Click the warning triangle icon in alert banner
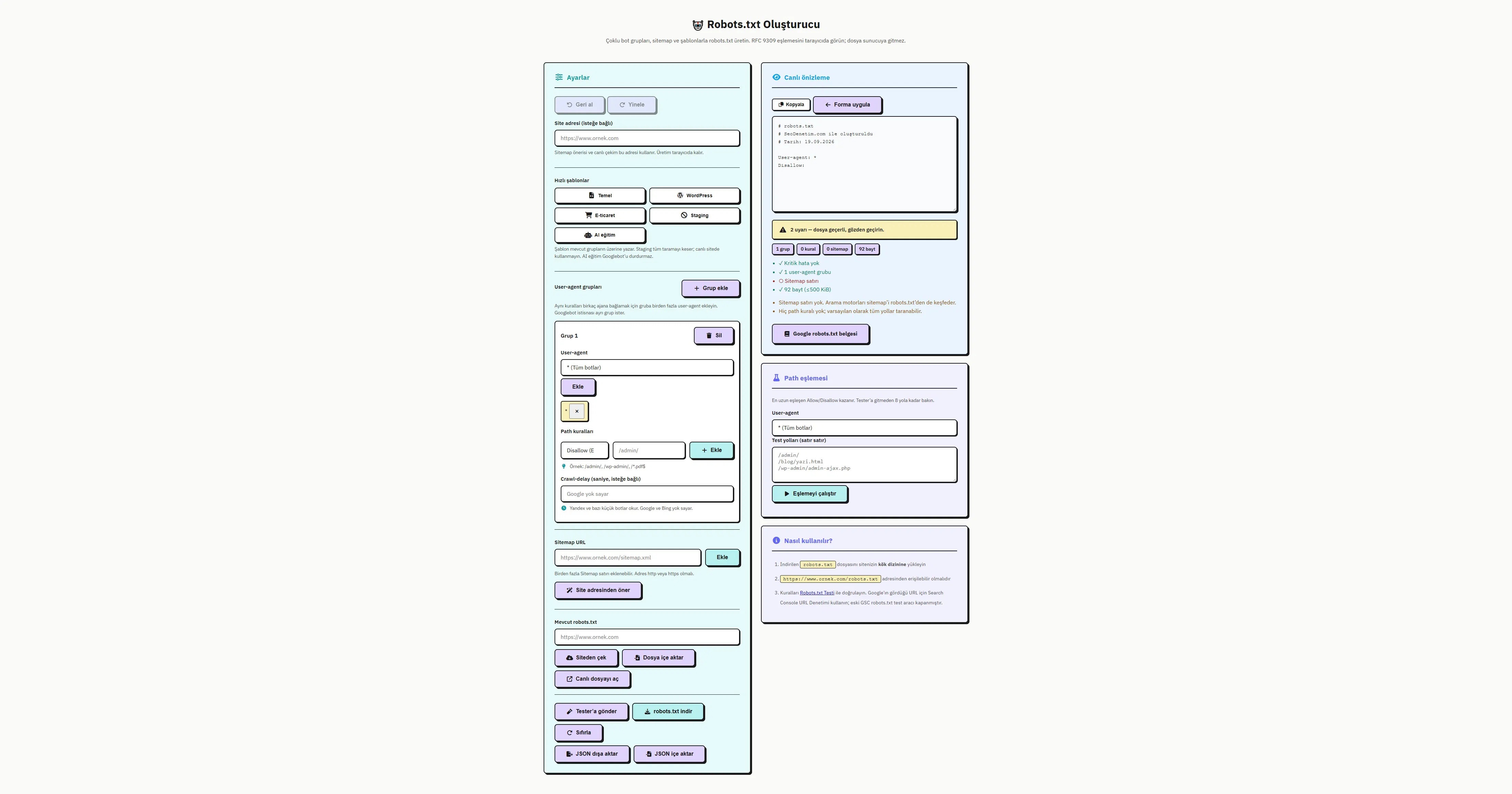Viewport: 1512px width, 794px height. tap(783, 230)
